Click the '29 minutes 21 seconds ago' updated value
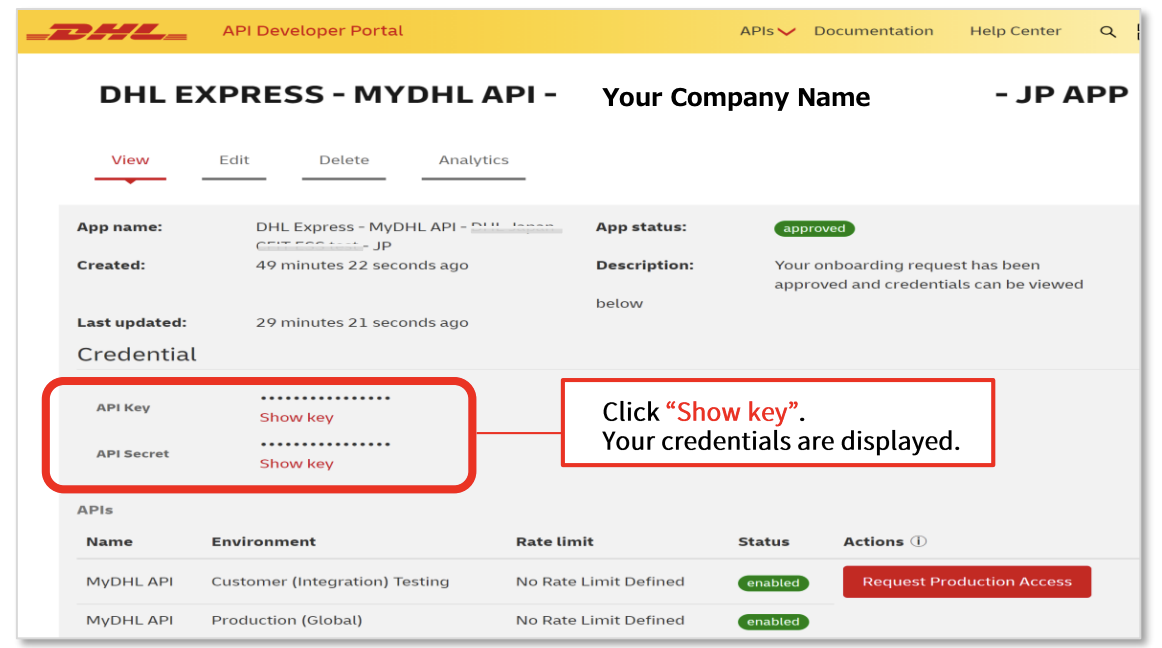1162x648 pixels. click(x=362, y=323)
